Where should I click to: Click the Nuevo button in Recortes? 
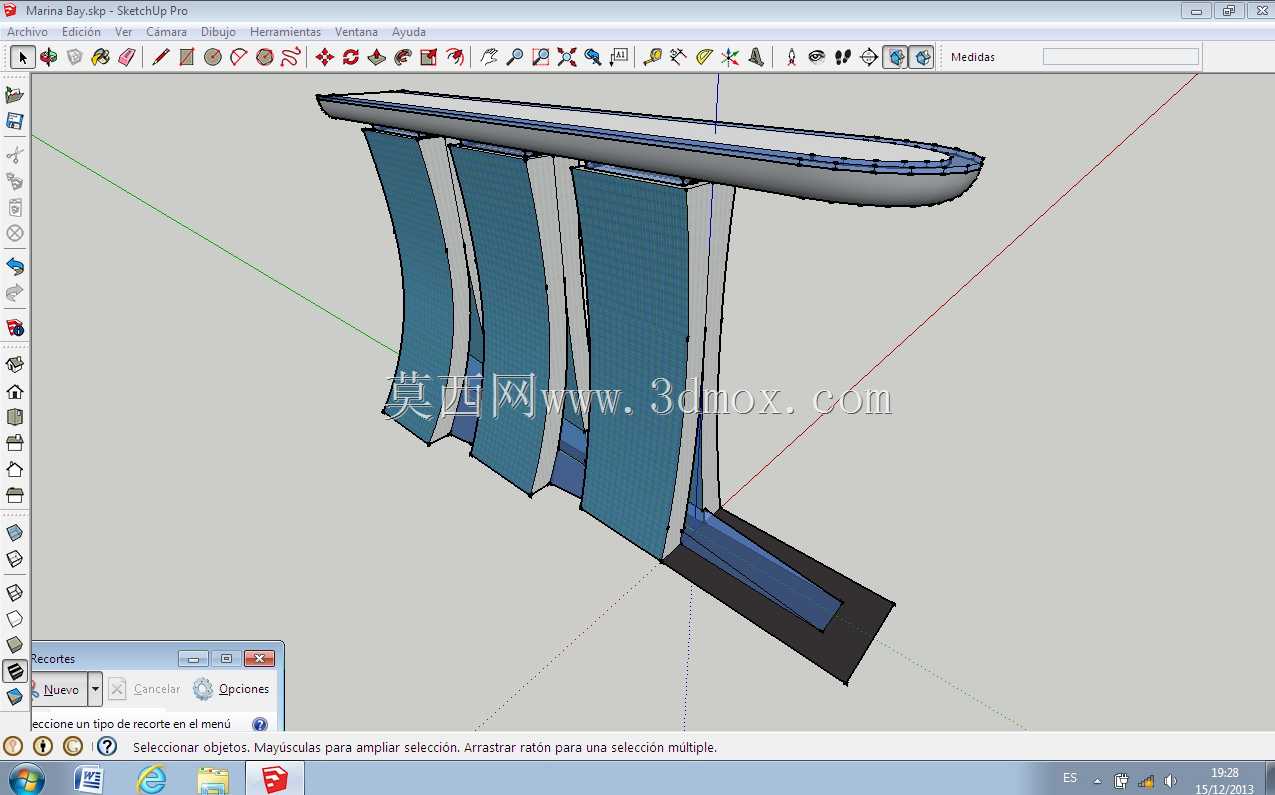[x=59, y=689]
